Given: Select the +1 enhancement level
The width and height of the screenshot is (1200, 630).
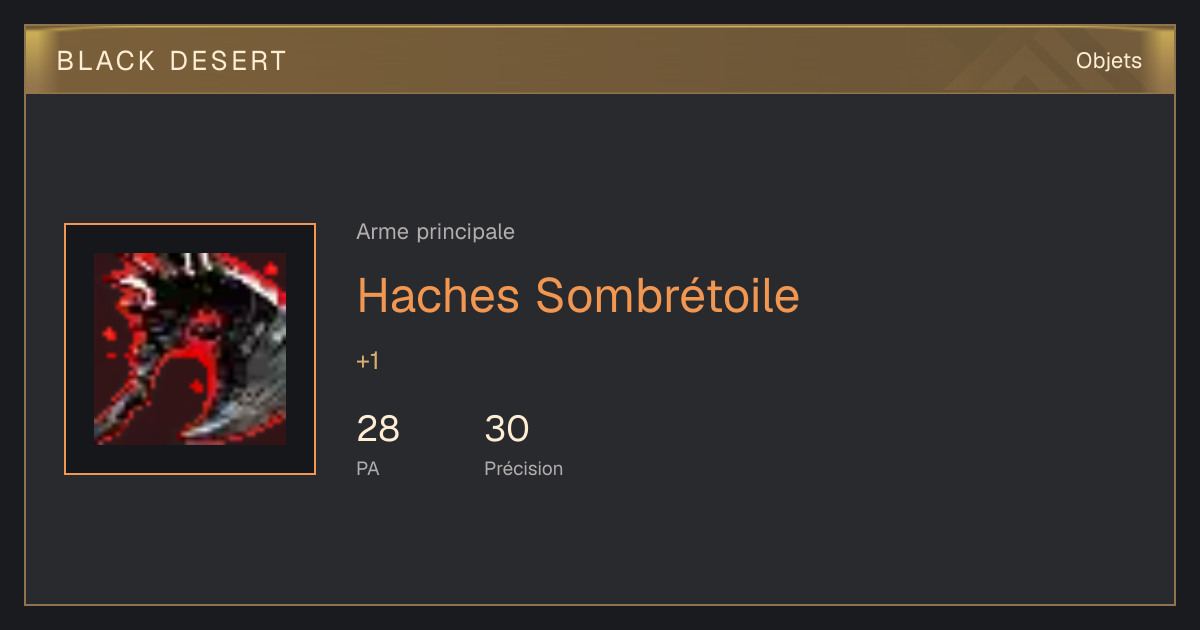Looking at the screenshot, I should [x=367, y=362].
